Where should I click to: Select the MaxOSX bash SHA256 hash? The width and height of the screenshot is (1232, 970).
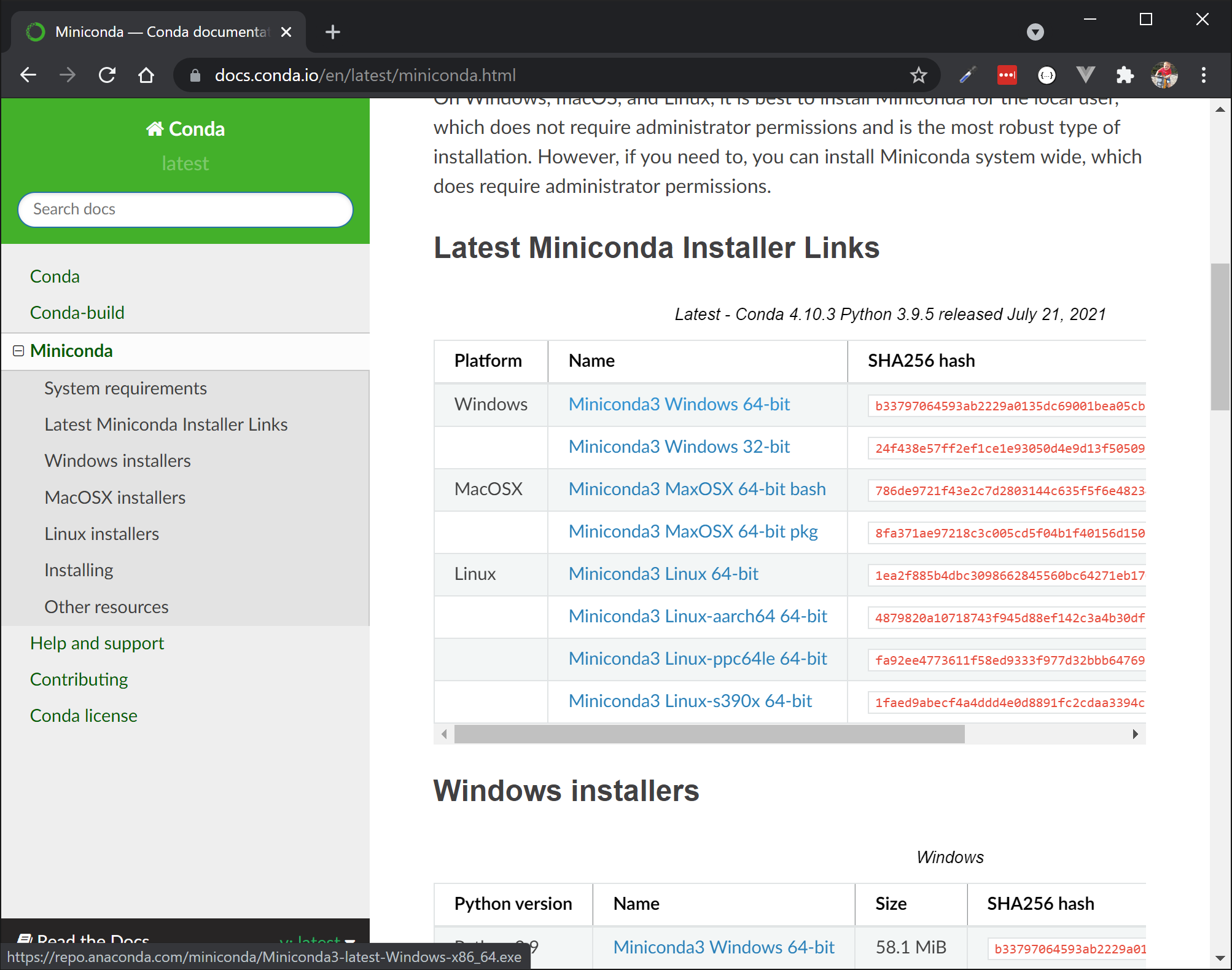click(x=1007, y=491)
